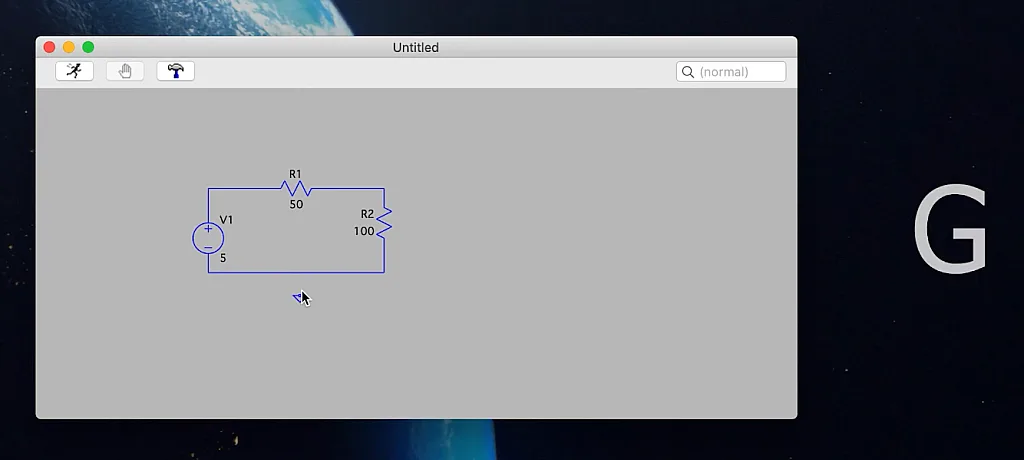Click the 5 value of voltage source
Image resolution: width=1024 pixels, height=460 pixels.
(x=223, y=258)
